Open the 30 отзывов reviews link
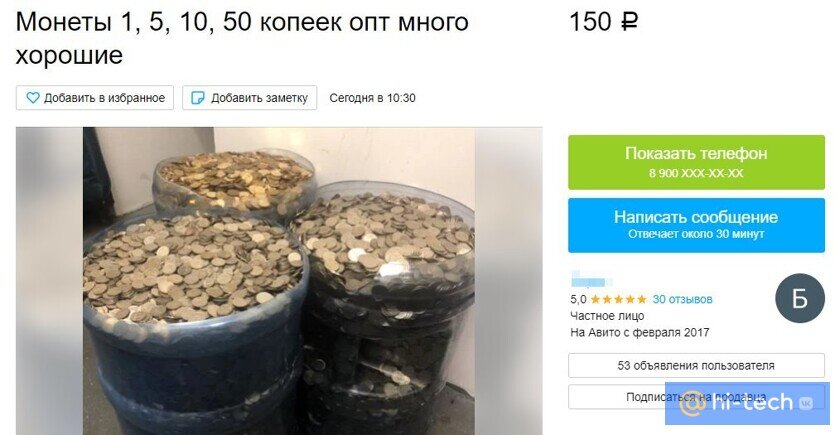The image size is (840, 435). coord(682,299)
